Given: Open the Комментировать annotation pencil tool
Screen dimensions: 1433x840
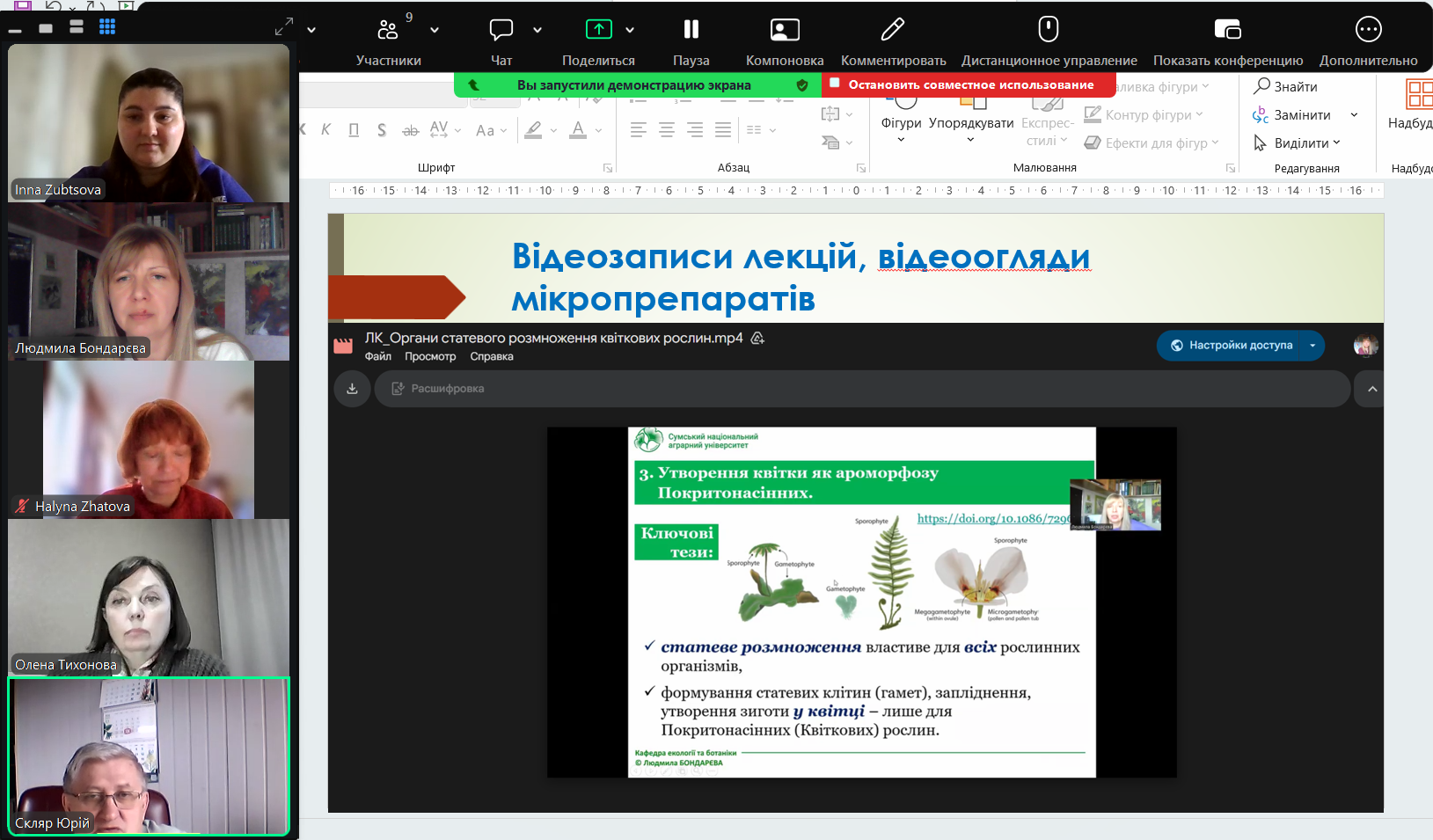Looking at the screenshot, I should 892,31.
